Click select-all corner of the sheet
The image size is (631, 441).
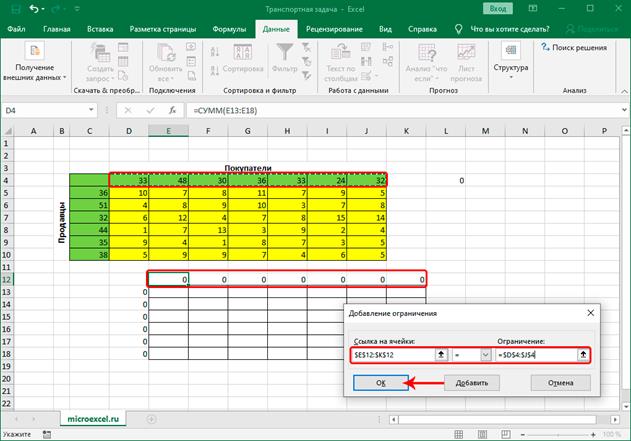pos(7,131)
